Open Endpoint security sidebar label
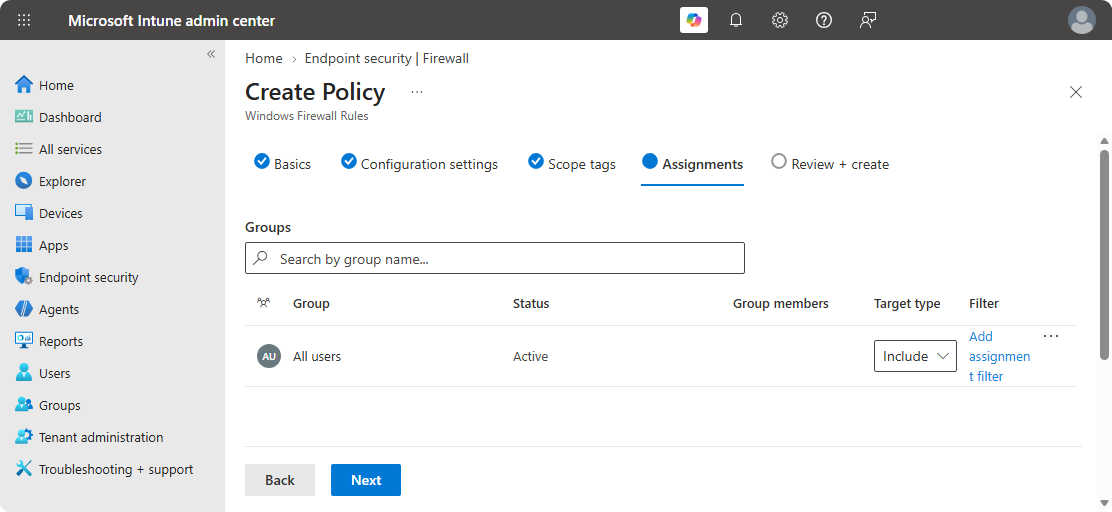The image size is (1112, 512). tap(89, 277)
